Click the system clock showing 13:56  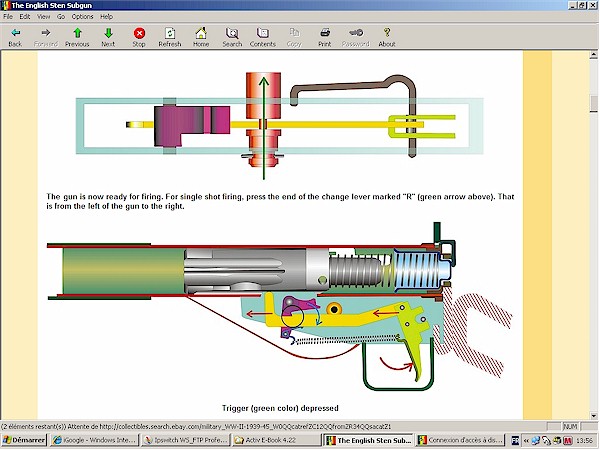click(584, 440)
